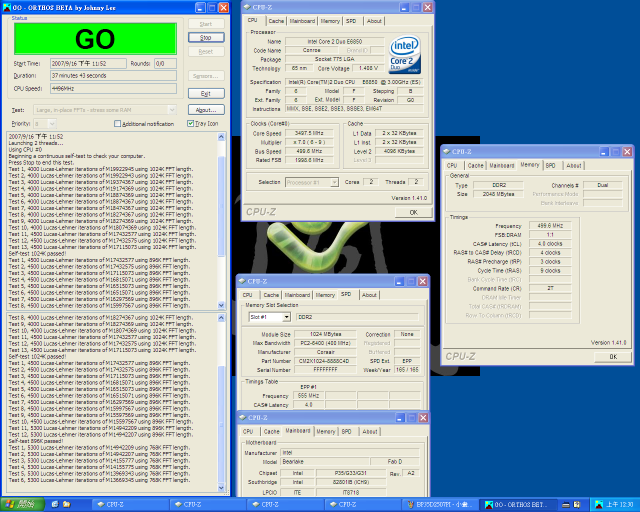Viewport: 640px width, 512px height.
Task: Minimize the CPU-Z Memory window
Action: pos(604,151)
